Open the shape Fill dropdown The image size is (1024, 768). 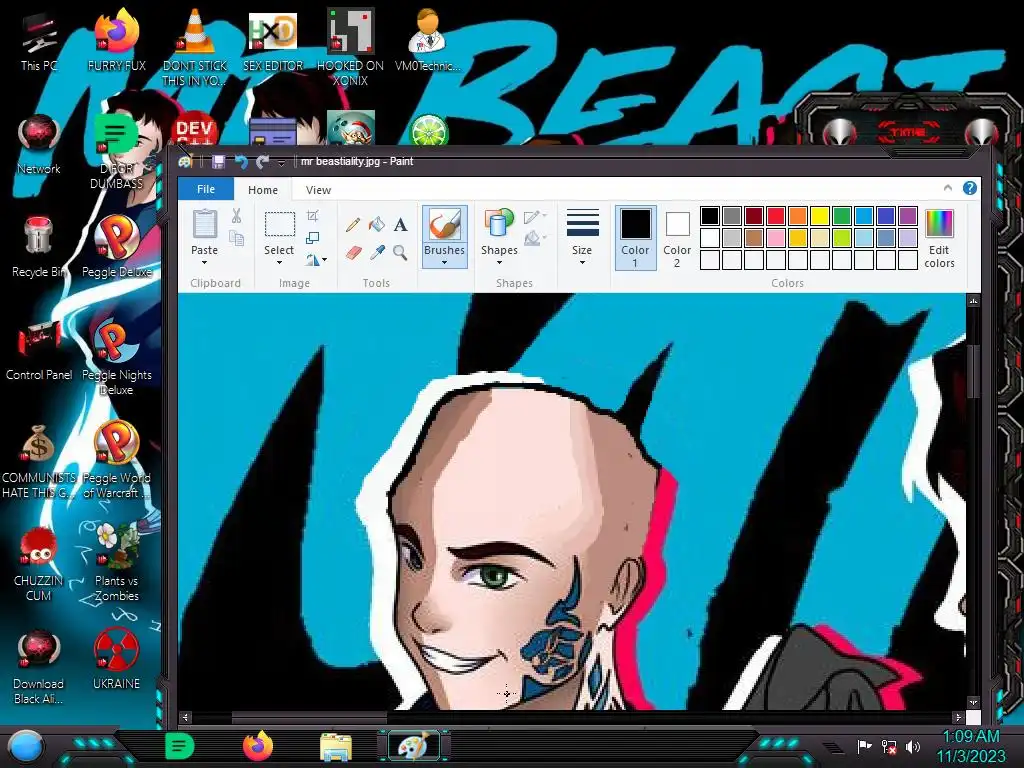pos(535,238)
